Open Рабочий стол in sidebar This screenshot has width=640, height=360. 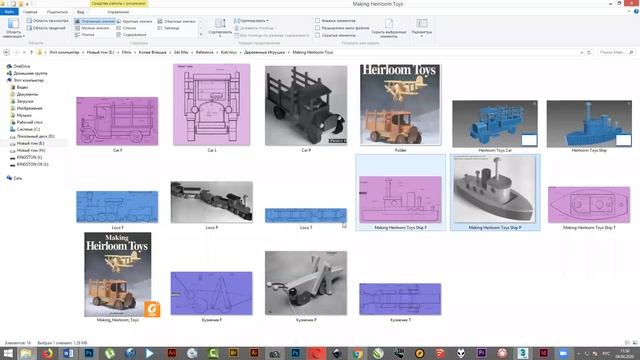point(29,122)
